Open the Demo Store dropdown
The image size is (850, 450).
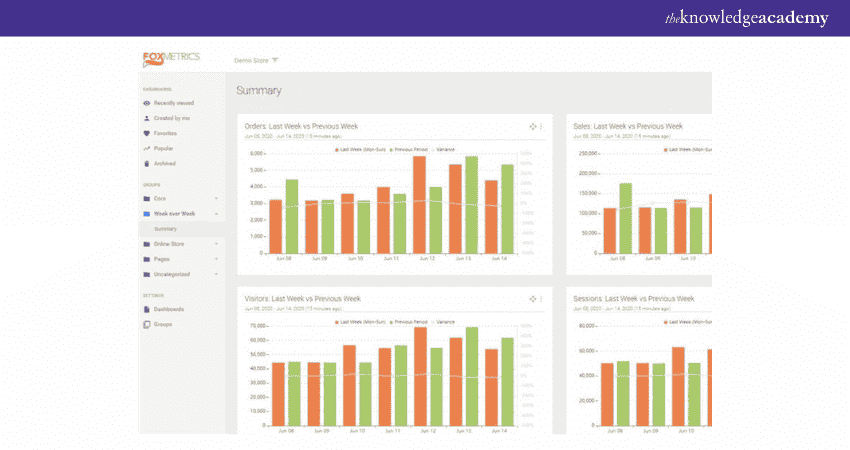[256, 60]
